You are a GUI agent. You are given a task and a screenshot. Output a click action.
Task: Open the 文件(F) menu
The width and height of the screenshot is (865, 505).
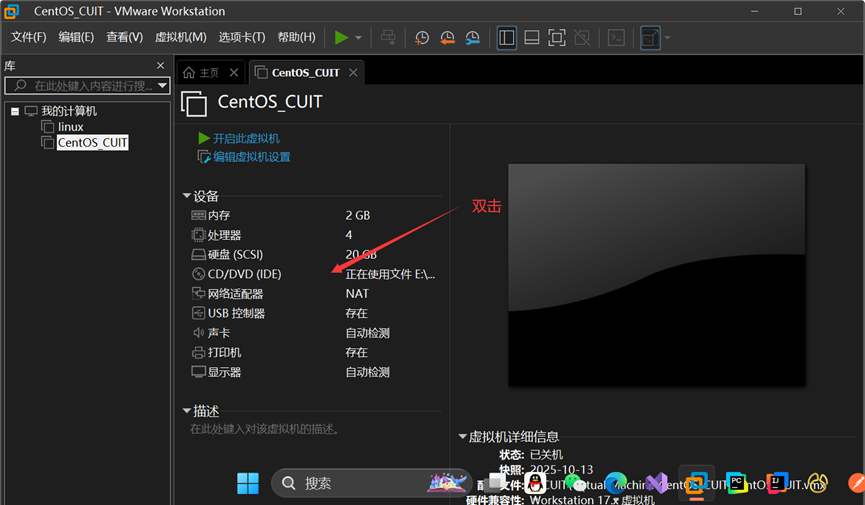click(x=29, y=37)
